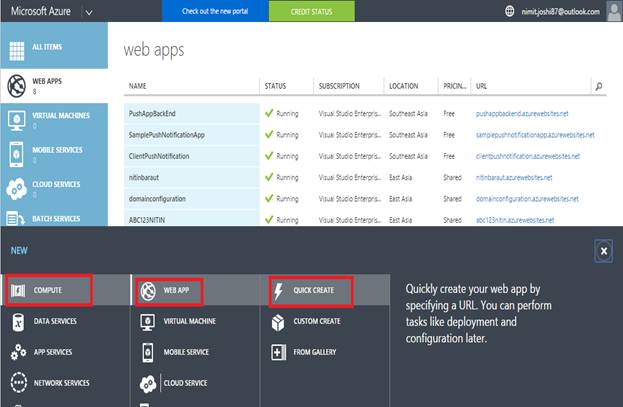Click the Mobile Service phone icon in New panel

147,352
